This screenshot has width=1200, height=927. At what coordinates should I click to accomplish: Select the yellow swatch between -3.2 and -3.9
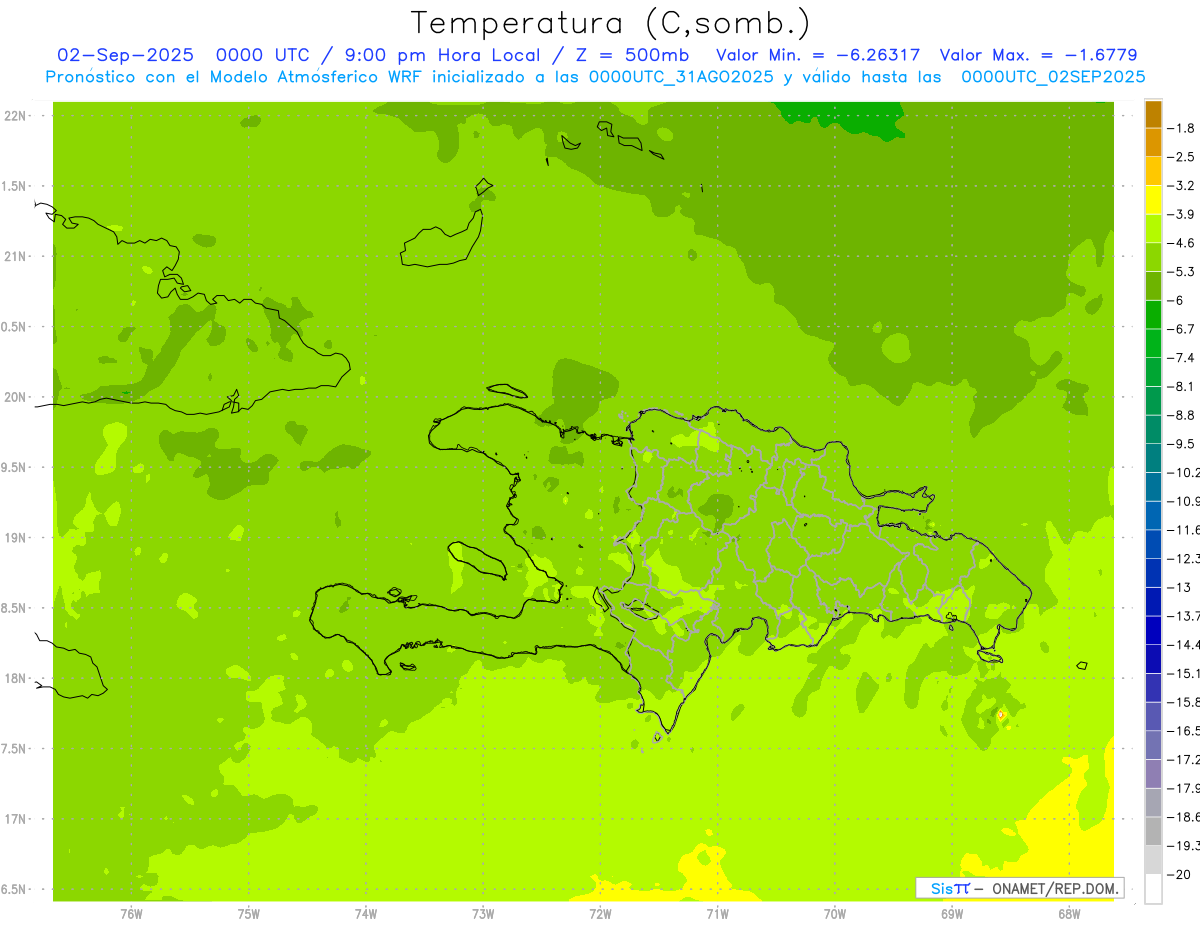[1153, 200]
